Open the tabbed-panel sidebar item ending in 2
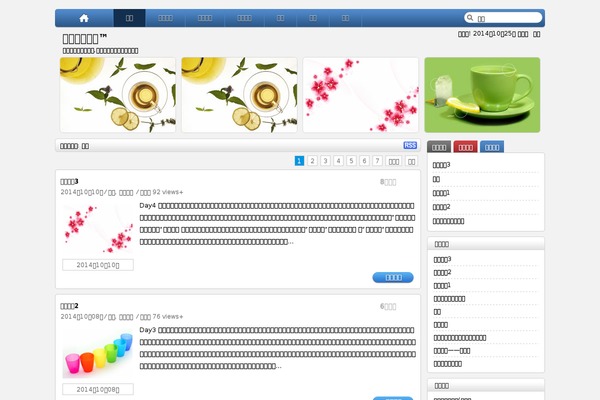The width and height of the screenshot is (600, 400). 441,207
